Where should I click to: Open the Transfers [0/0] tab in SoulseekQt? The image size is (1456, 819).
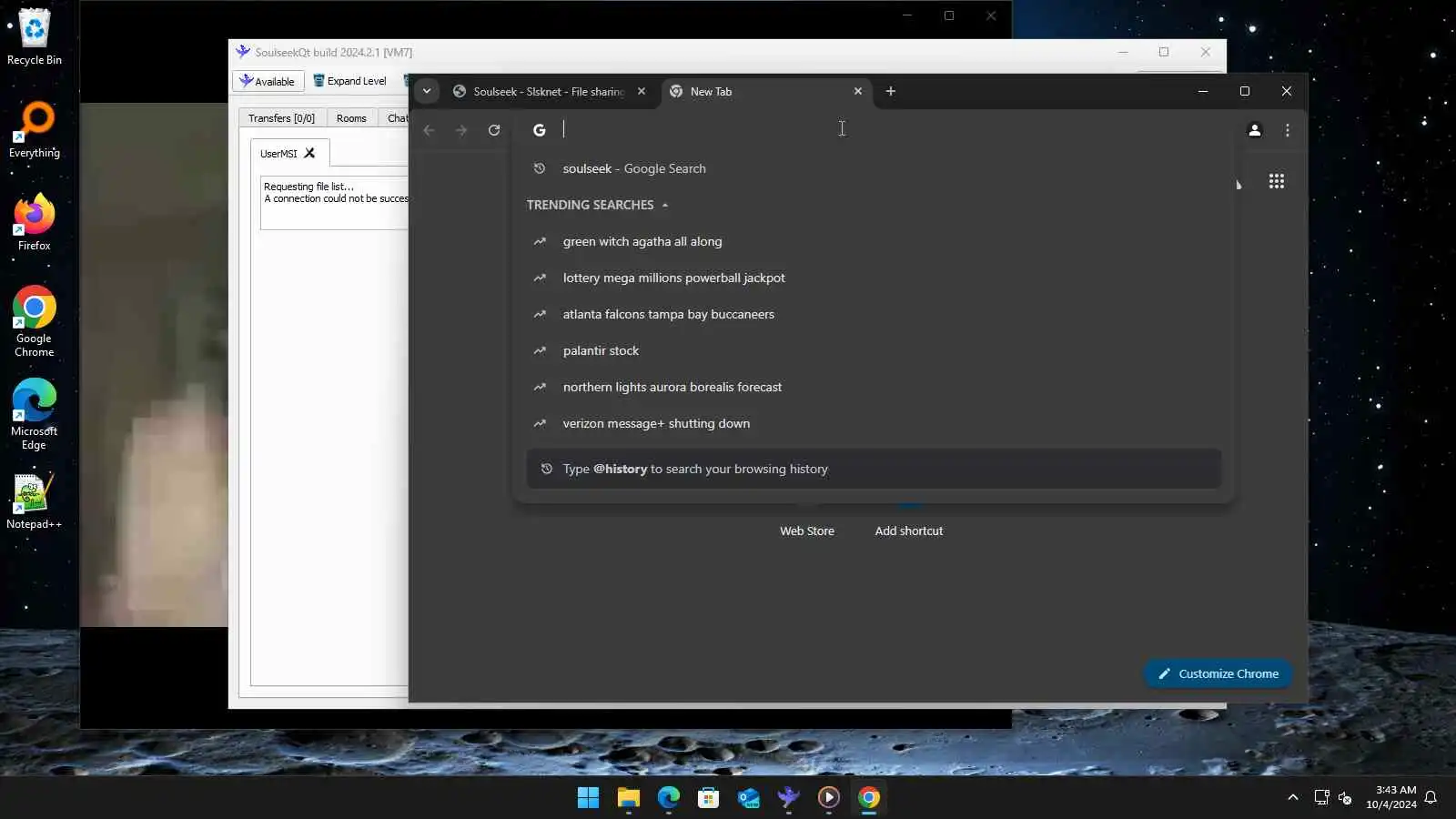click(281, 118)
